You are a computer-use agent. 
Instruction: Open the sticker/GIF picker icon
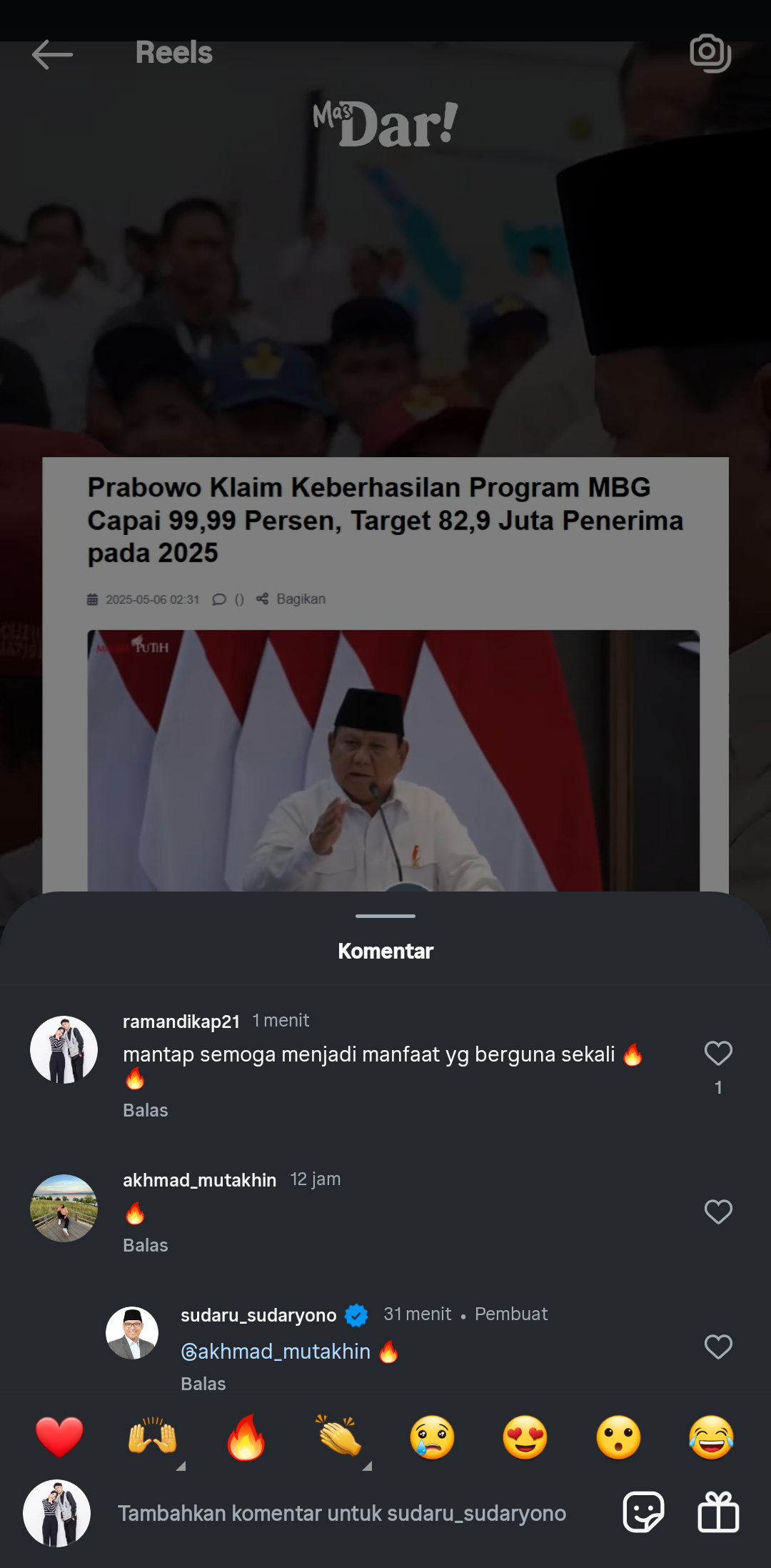(x=643, y=1512)
